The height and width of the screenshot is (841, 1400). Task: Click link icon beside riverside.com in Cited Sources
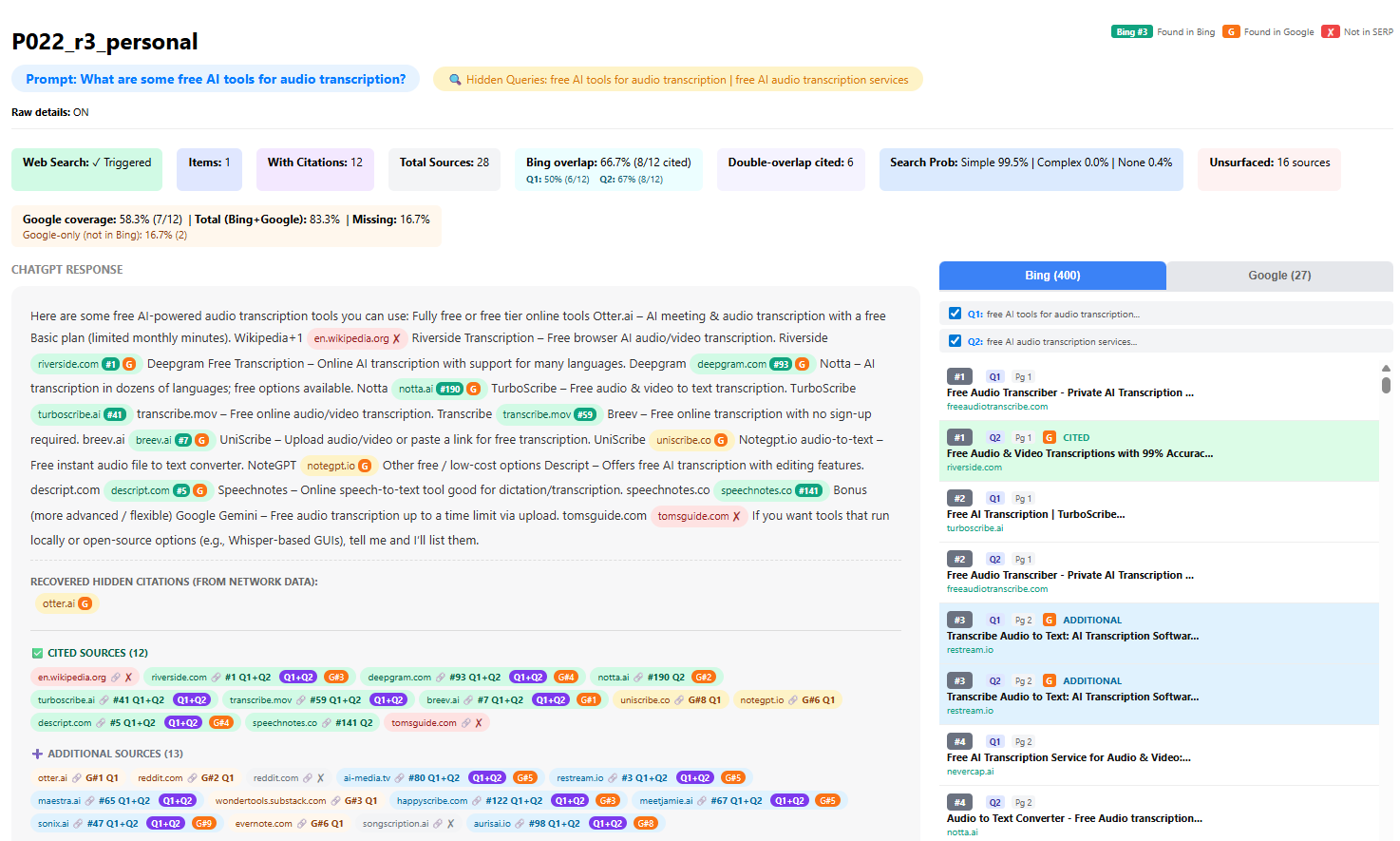point(217,678)
